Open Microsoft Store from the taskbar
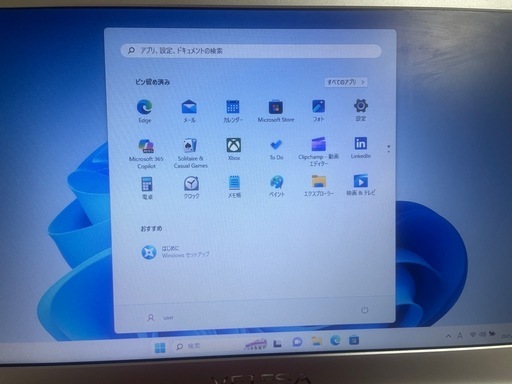512x384 pixels. pyautogui.click(x=354, y=340)
